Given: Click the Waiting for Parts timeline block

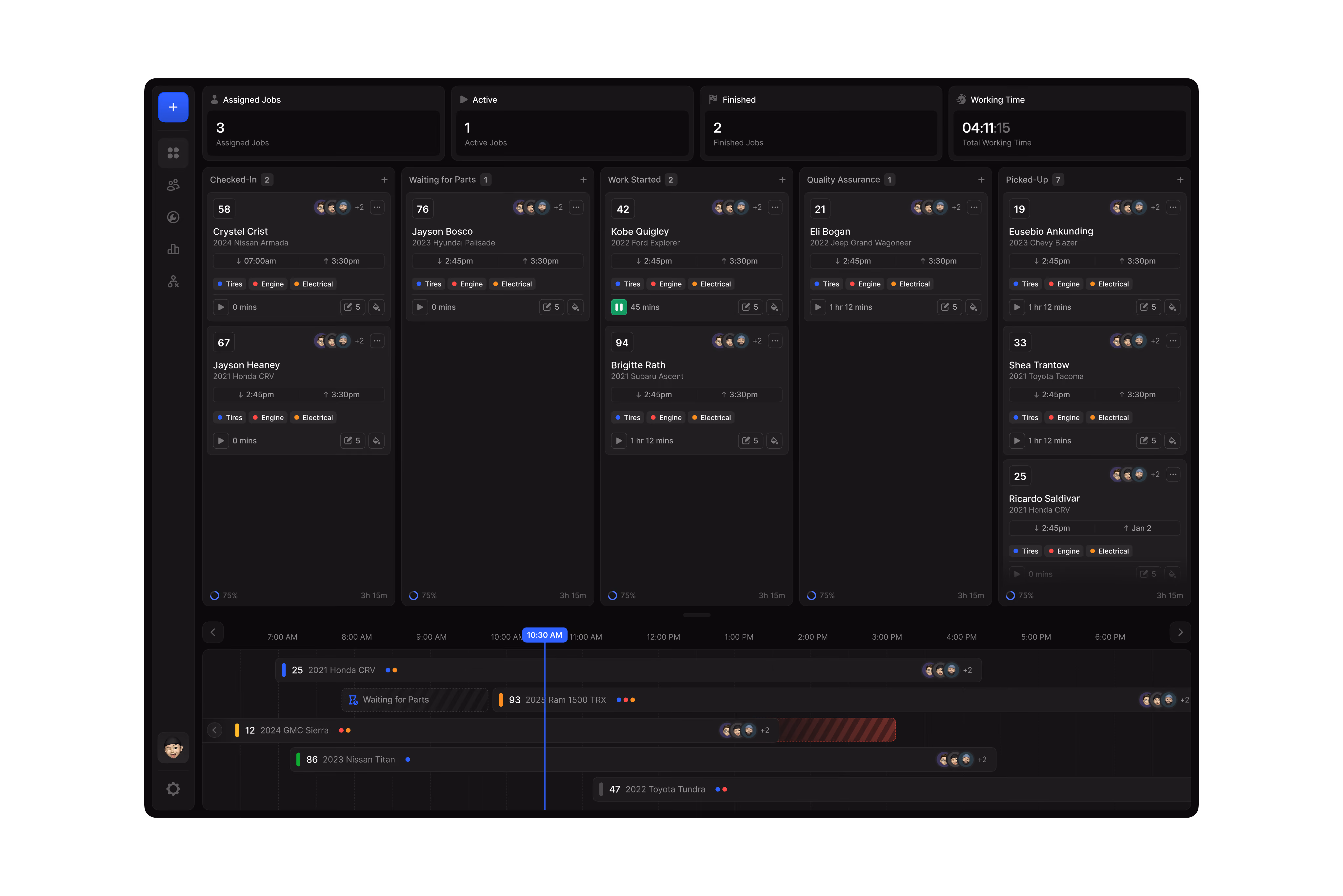Looking at the screenshot, I should click(415, 699).
